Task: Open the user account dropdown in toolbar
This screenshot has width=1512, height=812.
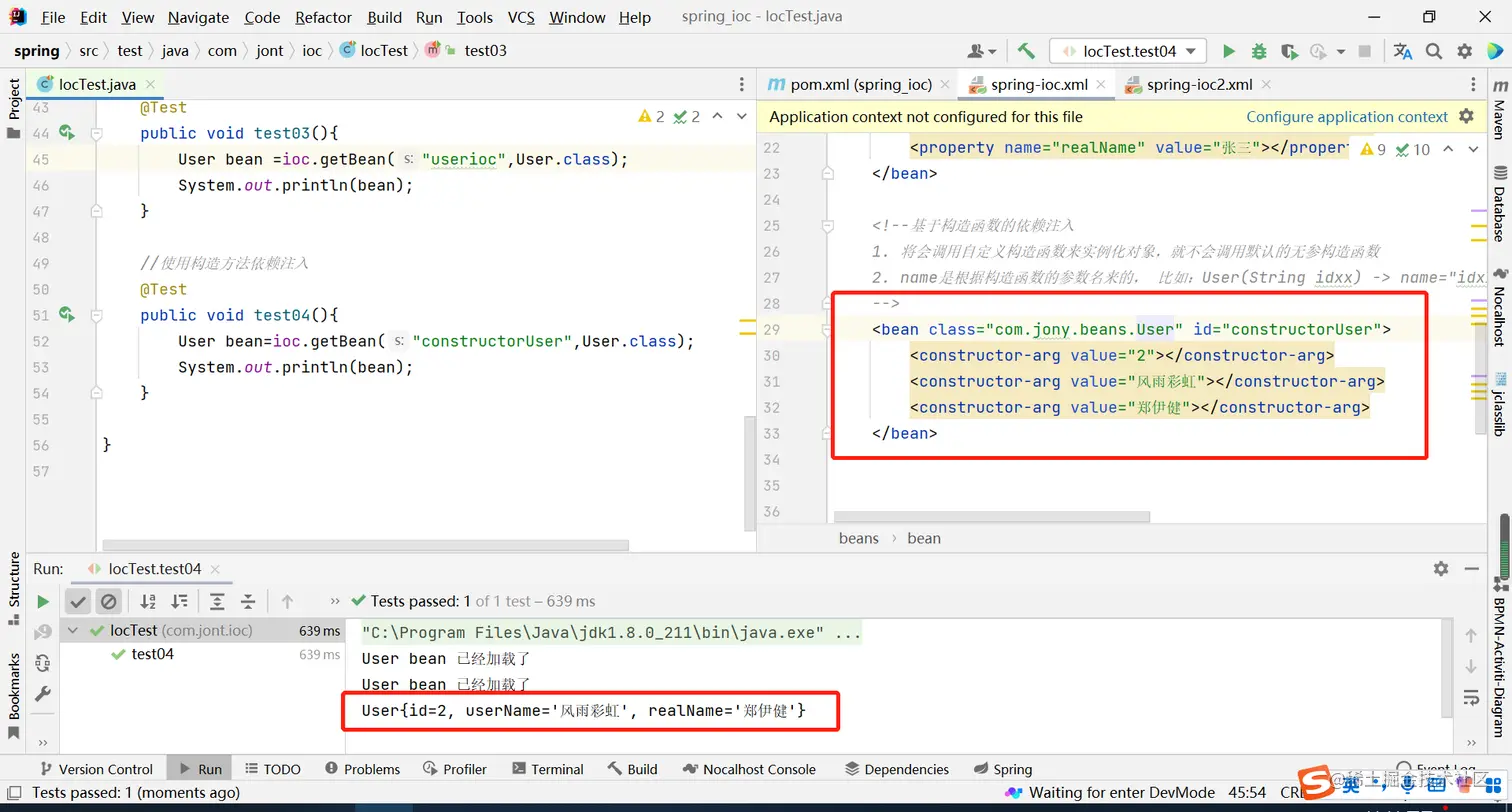Action: coord(982,51)
